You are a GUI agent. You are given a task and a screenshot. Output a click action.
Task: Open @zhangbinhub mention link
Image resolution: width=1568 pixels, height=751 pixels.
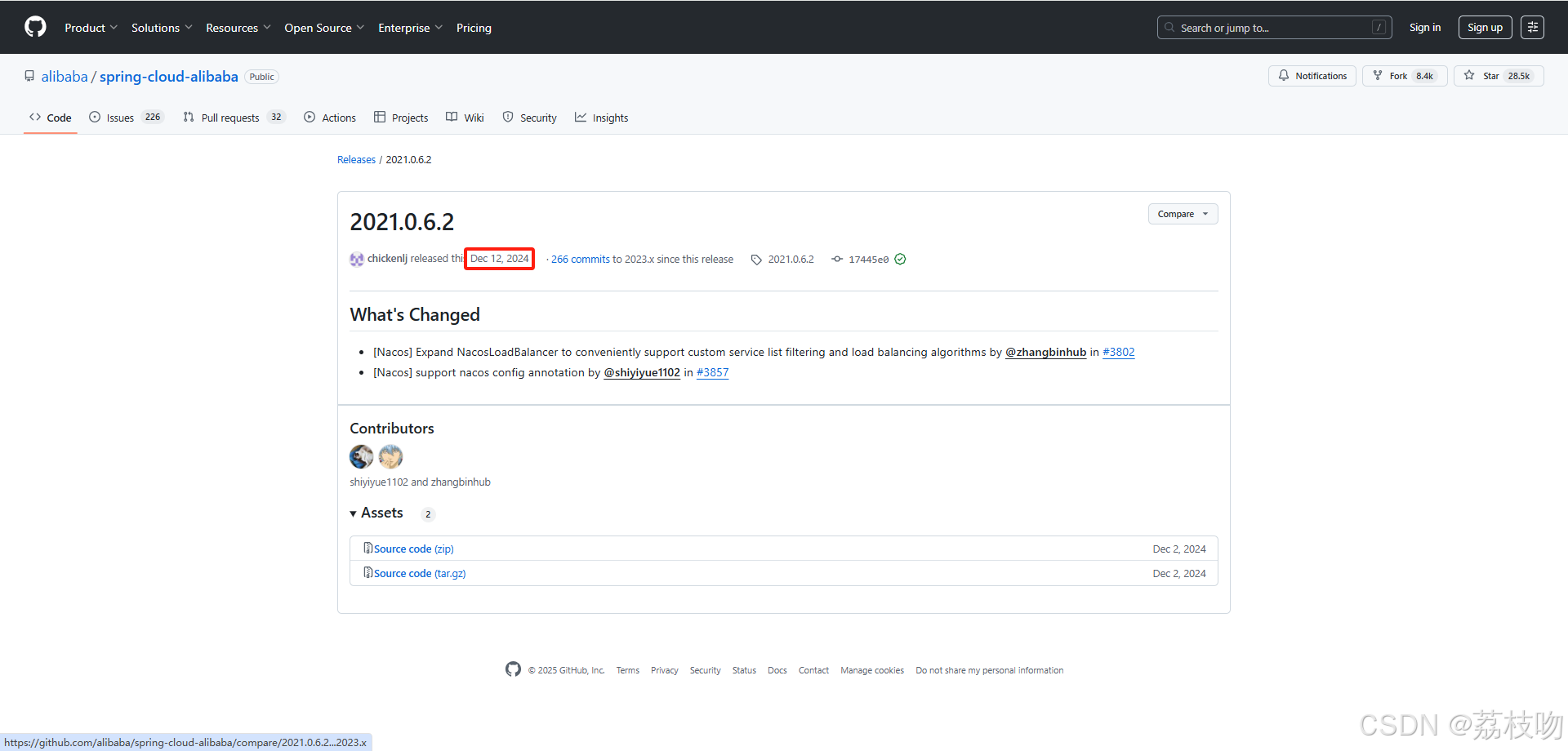(x=1045, y=353)
